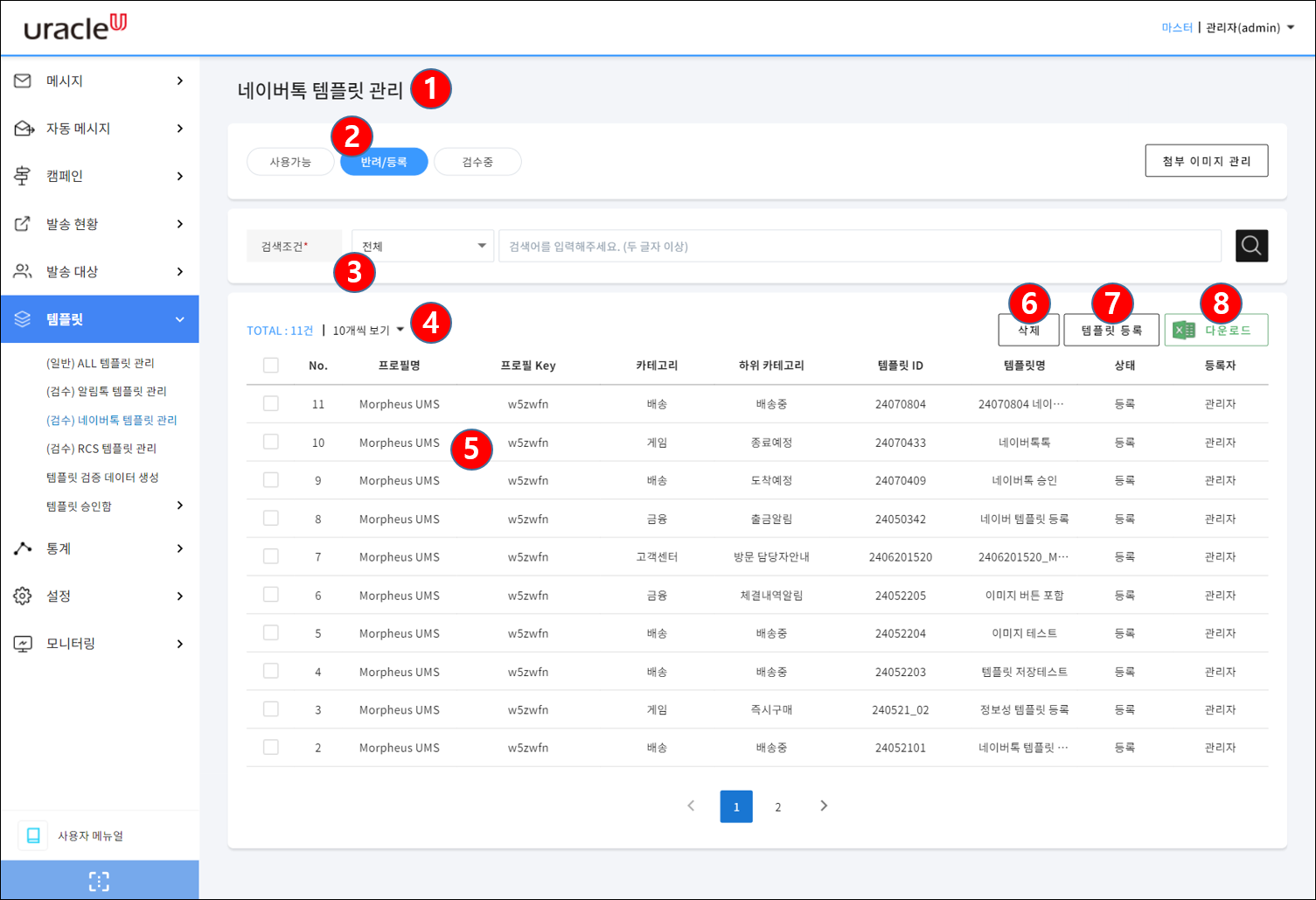Collapse the 템플릿 menu chevron
The width and height of the screenshot is (1316, 900).
coord(180,319)
